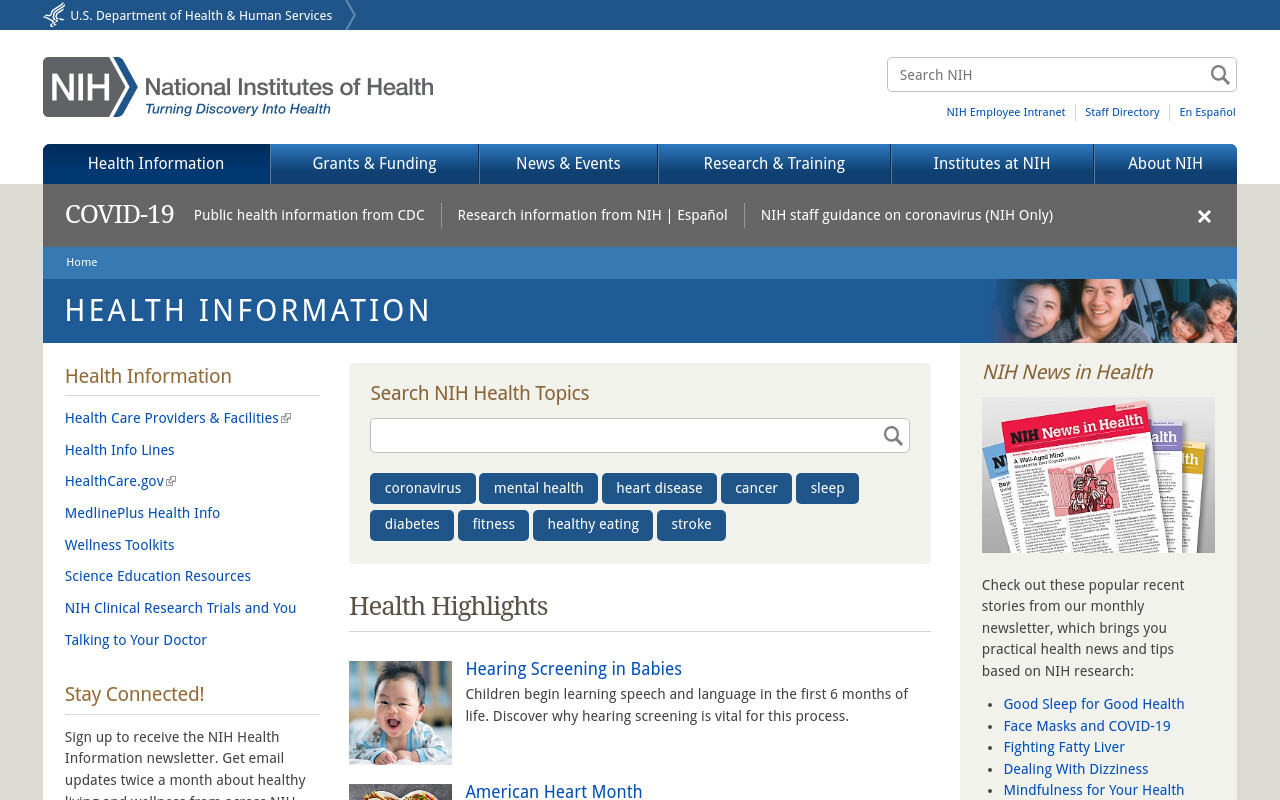The width and height of the screenshot is (1280, 800).
Task: Open NIH News in Health heading
Action: pos(1067,372)
